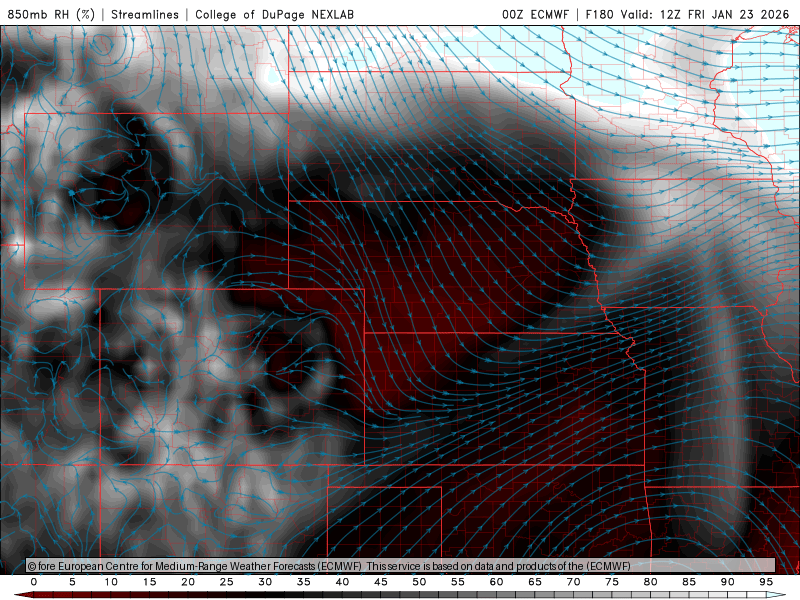Click the colorbar value 40
The height and width of the screenshot is (600, 800).
pyautogui.click(x=342, y=582)
